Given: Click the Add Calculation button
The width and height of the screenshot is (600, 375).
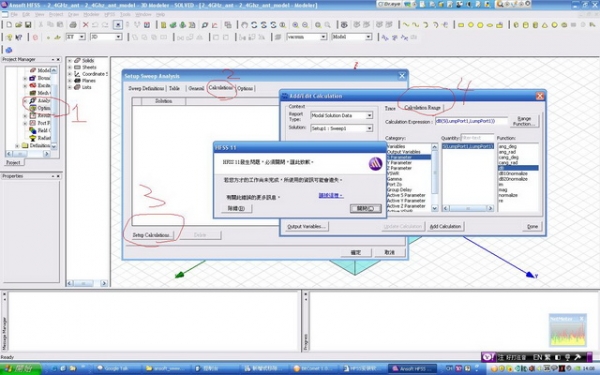Looking at the screenshot, I should 445,226.
